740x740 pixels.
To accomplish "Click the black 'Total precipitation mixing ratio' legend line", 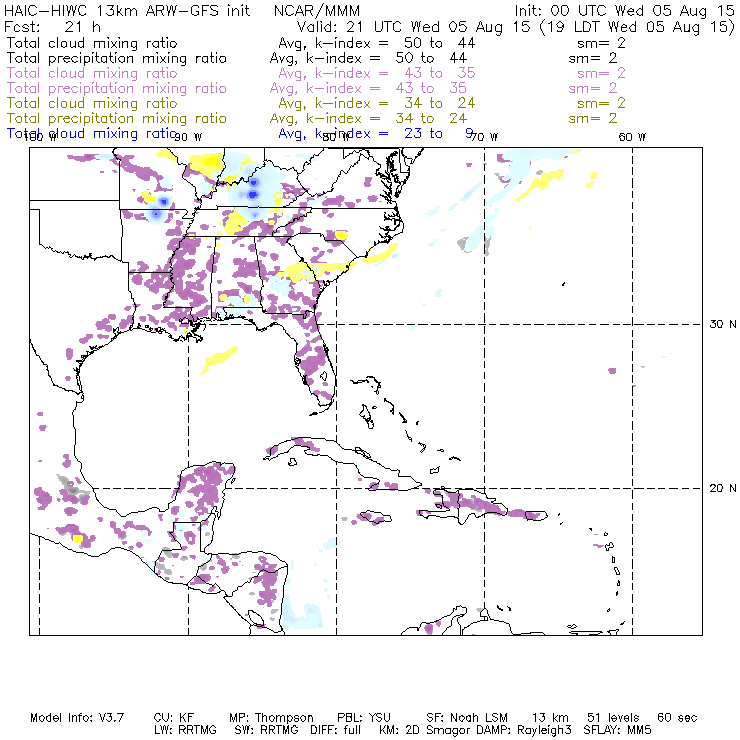I will pyautogui.click(x=117, y=58).
